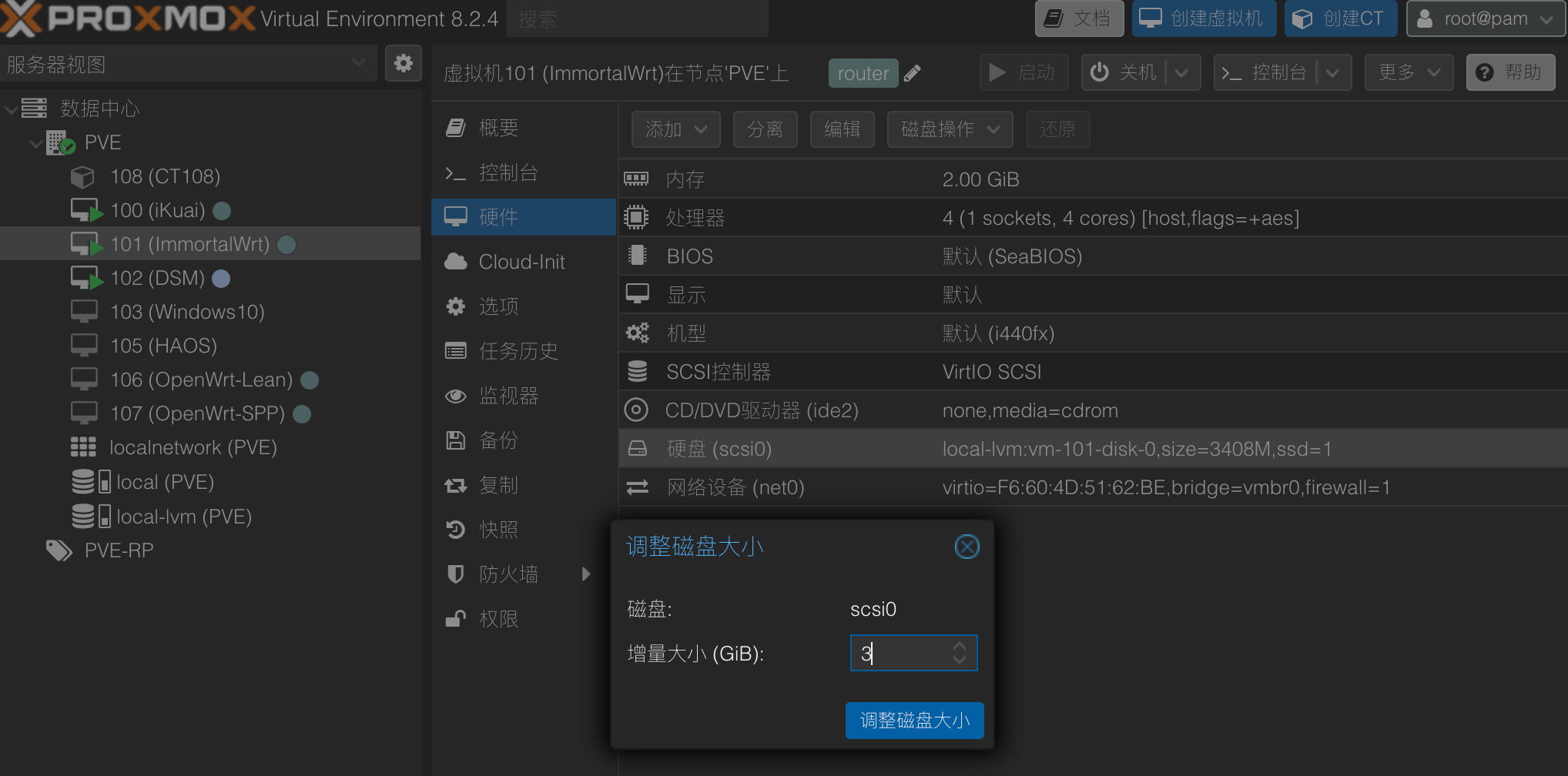1568x776 pixels.
Task: Confirm with the 调整磁盘大小 button
Action: (914, 721)
